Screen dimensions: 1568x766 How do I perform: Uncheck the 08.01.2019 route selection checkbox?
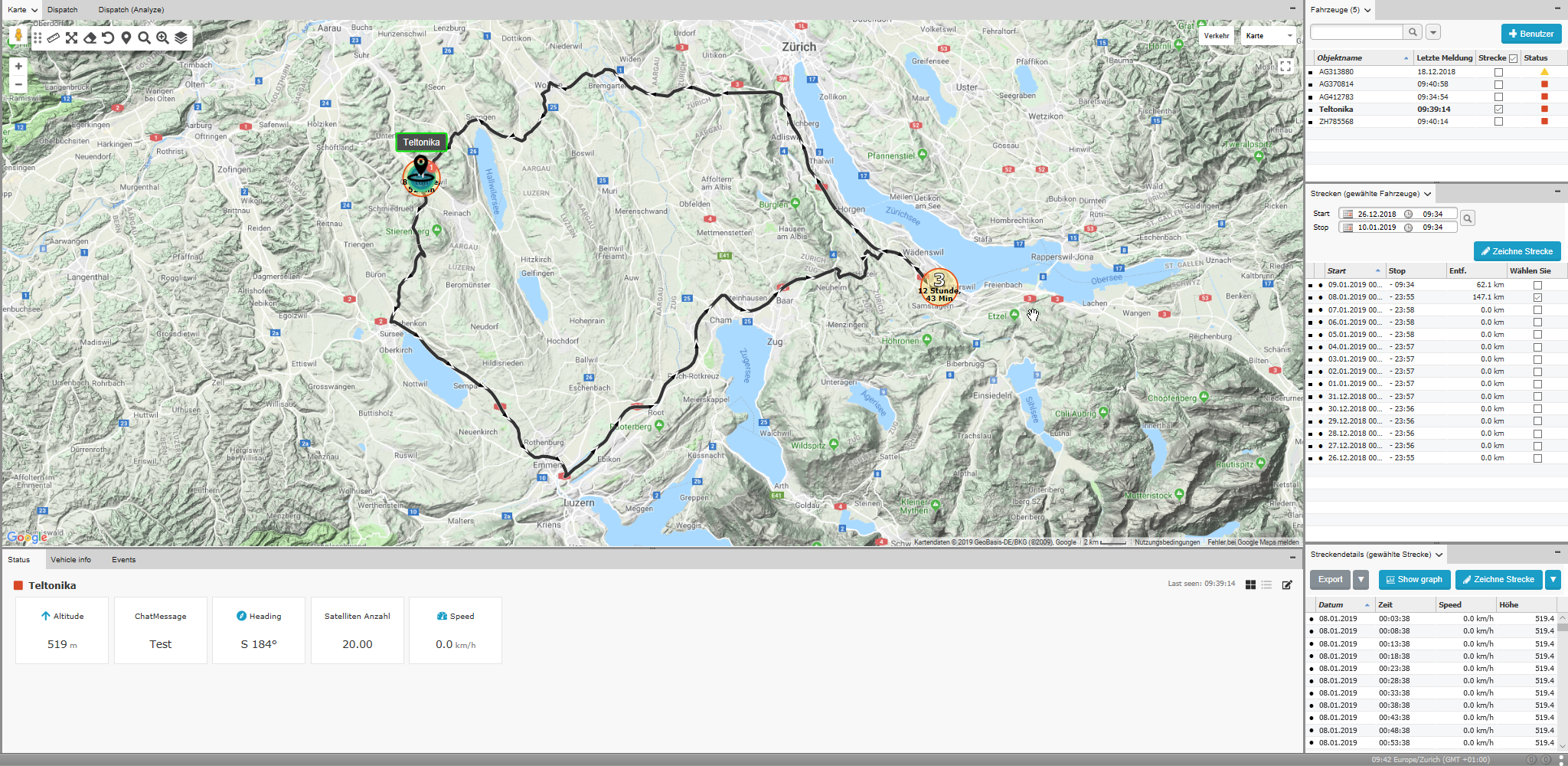point(1537,297)
